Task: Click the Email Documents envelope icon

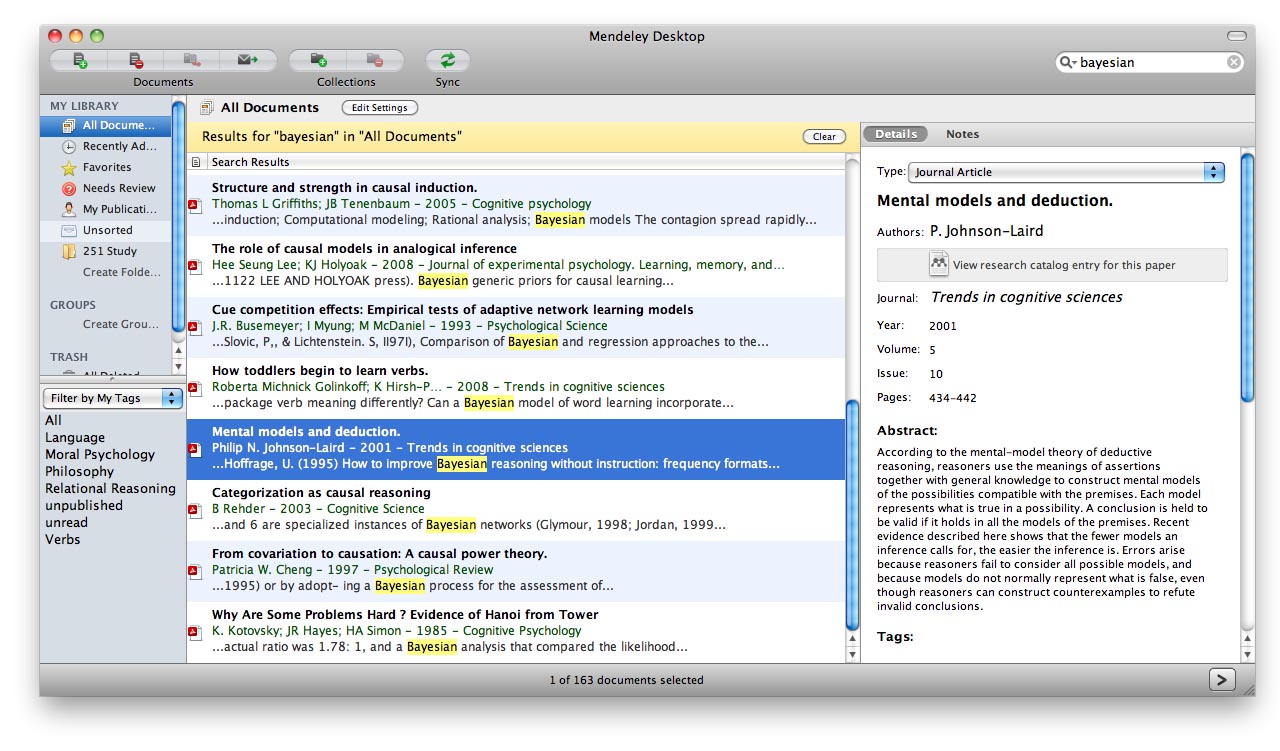Action: [x=248, y=61]
